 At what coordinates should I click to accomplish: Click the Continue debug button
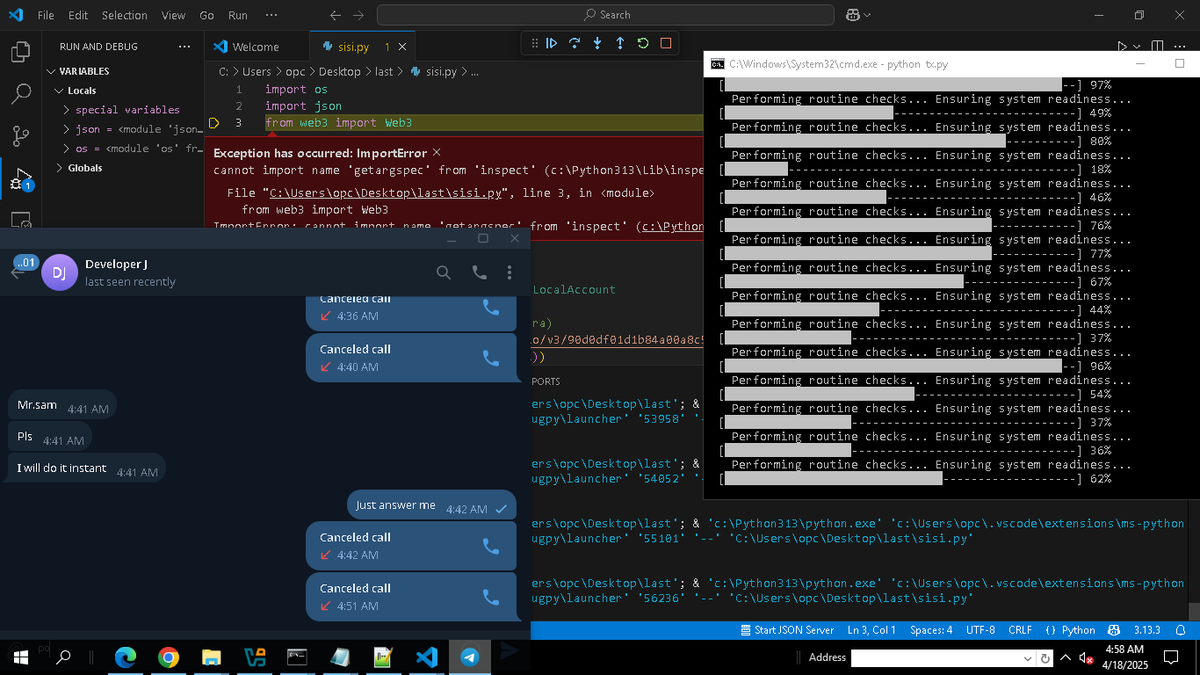tap(551, 43)
